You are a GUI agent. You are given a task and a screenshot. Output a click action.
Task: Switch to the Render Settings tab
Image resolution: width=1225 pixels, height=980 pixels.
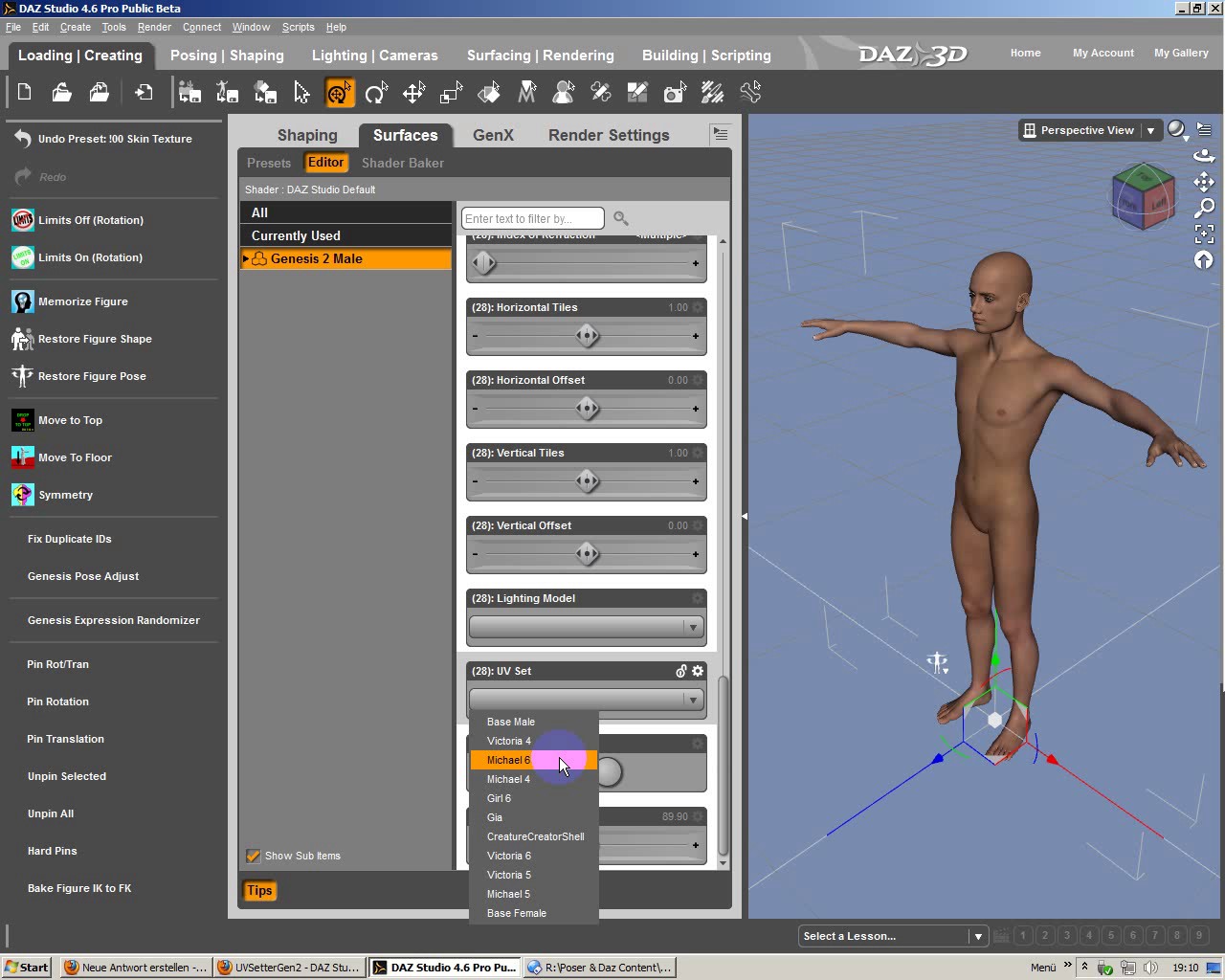click(608, 135)
